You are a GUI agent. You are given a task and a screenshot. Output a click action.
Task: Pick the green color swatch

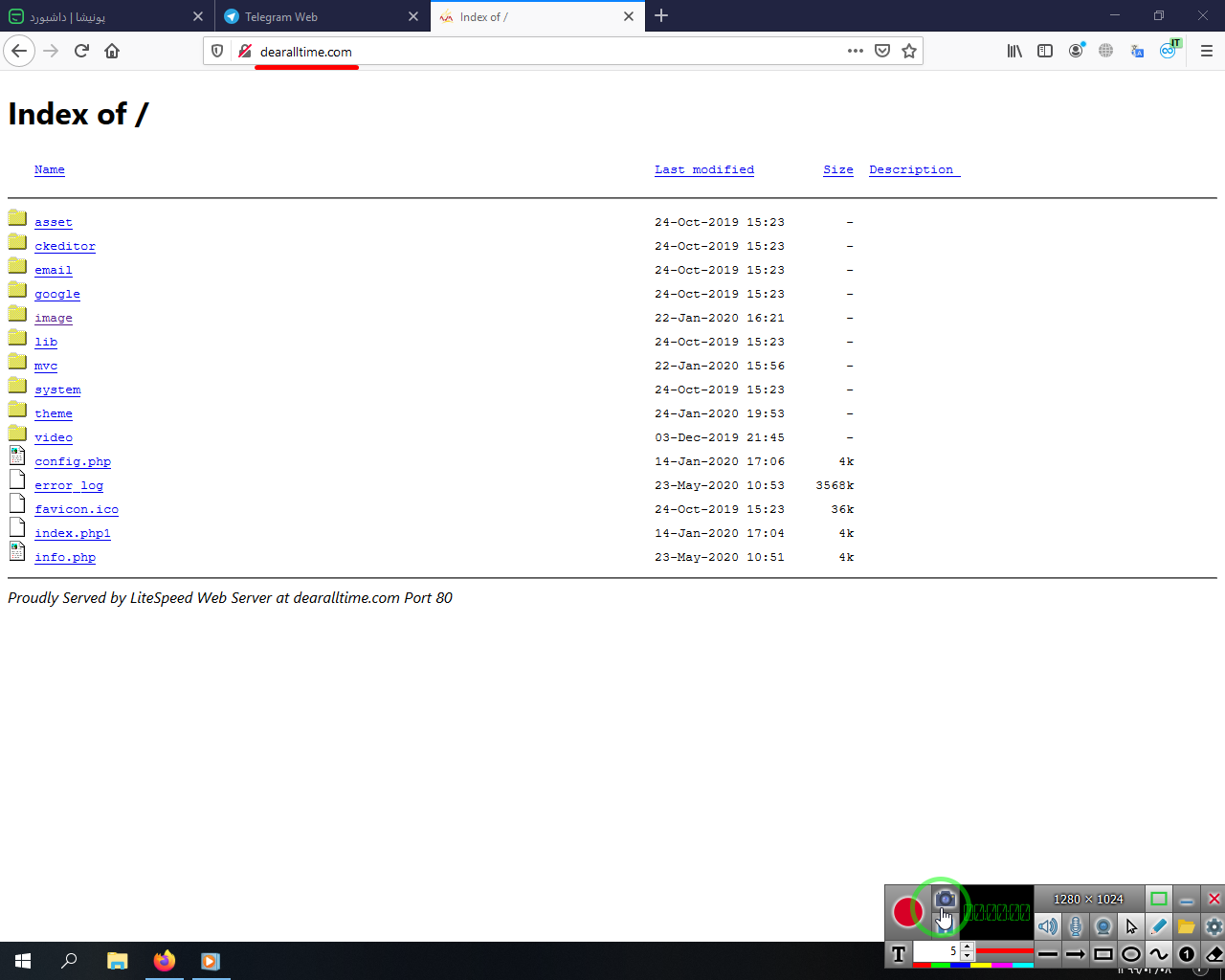(x=941, y=965)
